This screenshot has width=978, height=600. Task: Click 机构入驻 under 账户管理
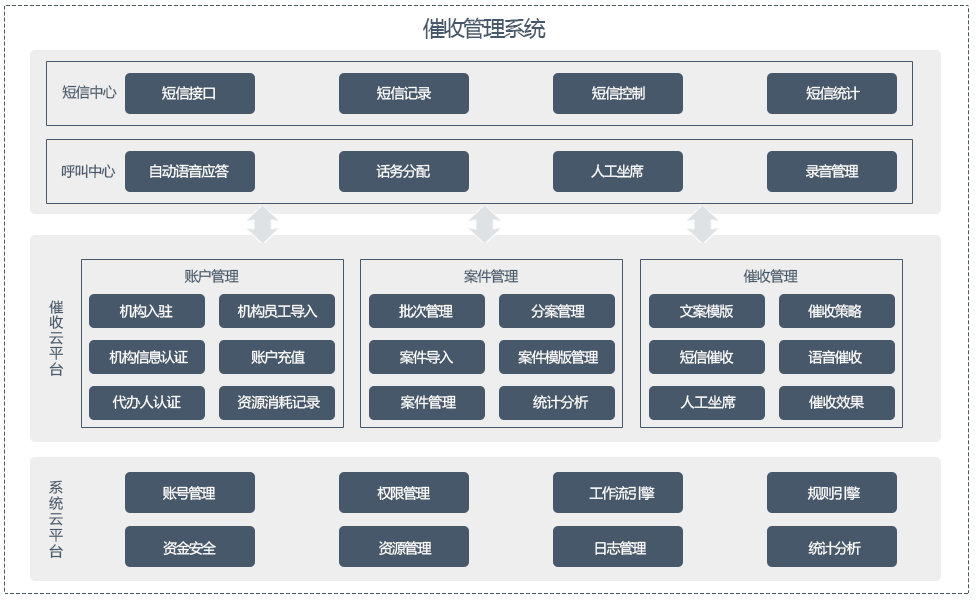pyautogui.click(x=147, y=311)
